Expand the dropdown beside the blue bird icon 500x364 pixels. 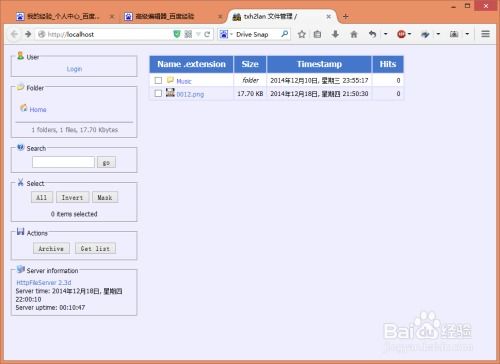click(x=438, y=34)
